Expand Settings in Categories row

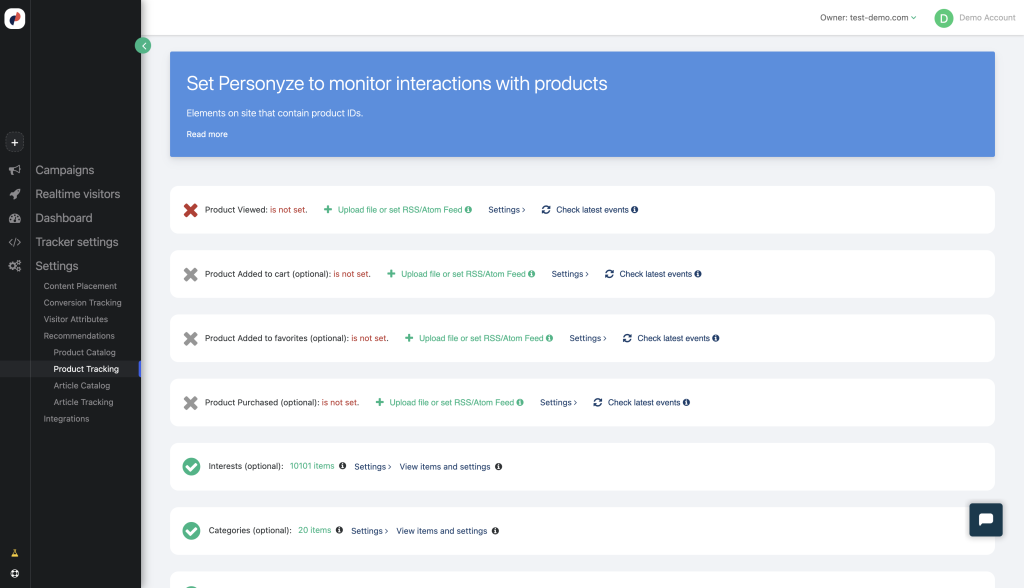click(370, 531)
